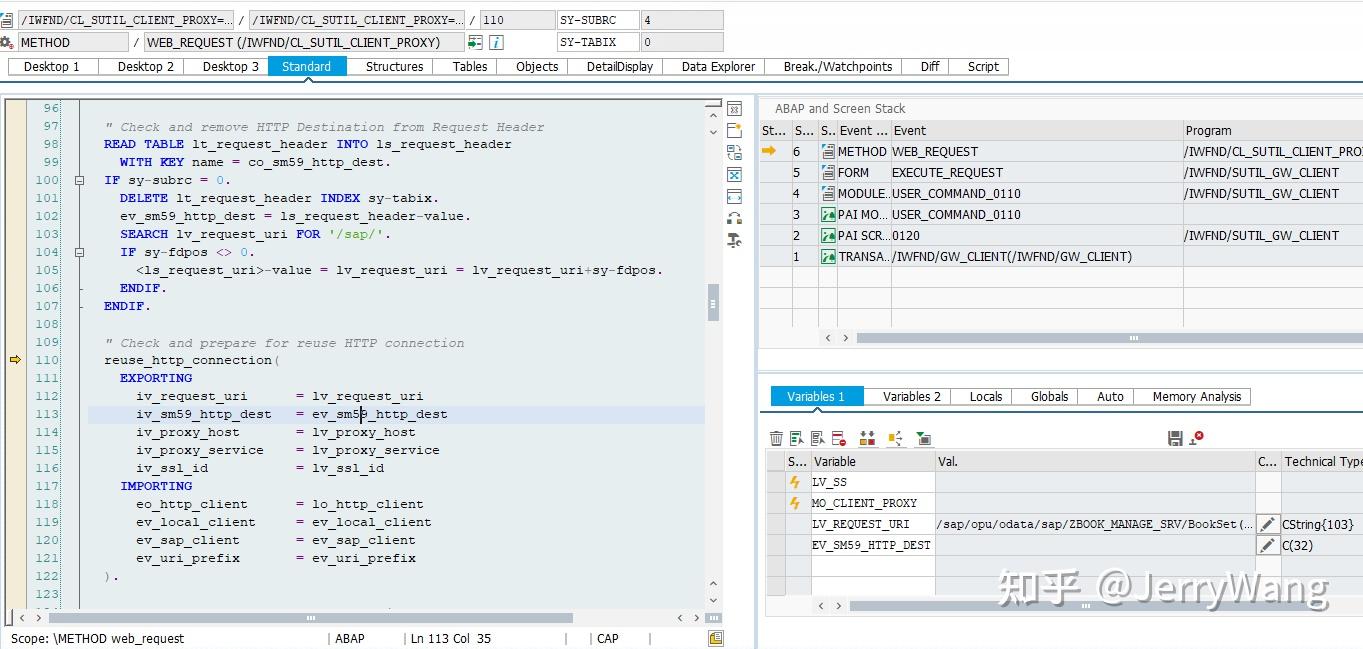1363x649 pixels.
Task: Open quick info via the blue i icon
Action: (x=495, y=42)
